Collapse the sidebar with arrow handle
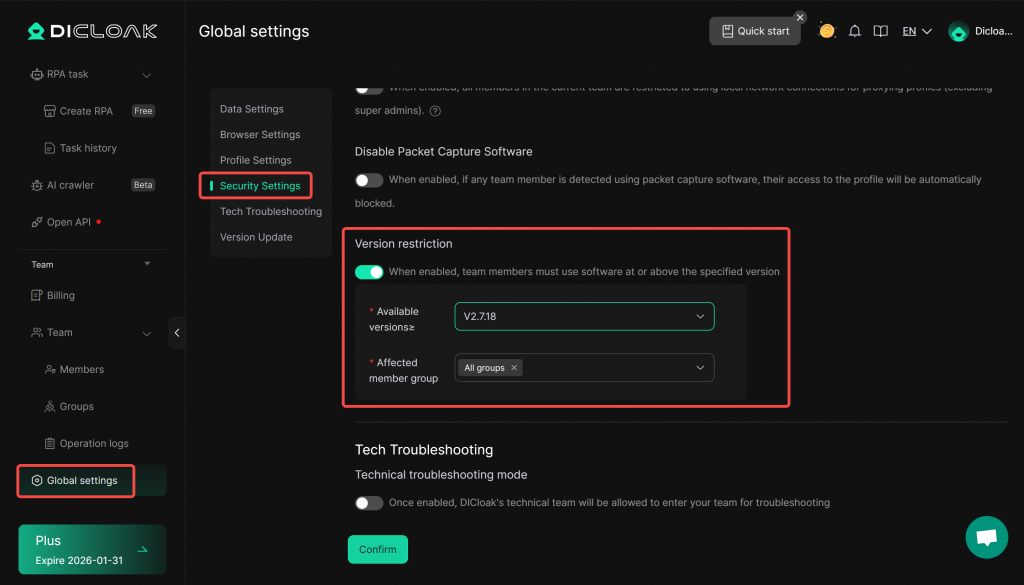Screen dimensions: 1024x585 pos(177,333)
